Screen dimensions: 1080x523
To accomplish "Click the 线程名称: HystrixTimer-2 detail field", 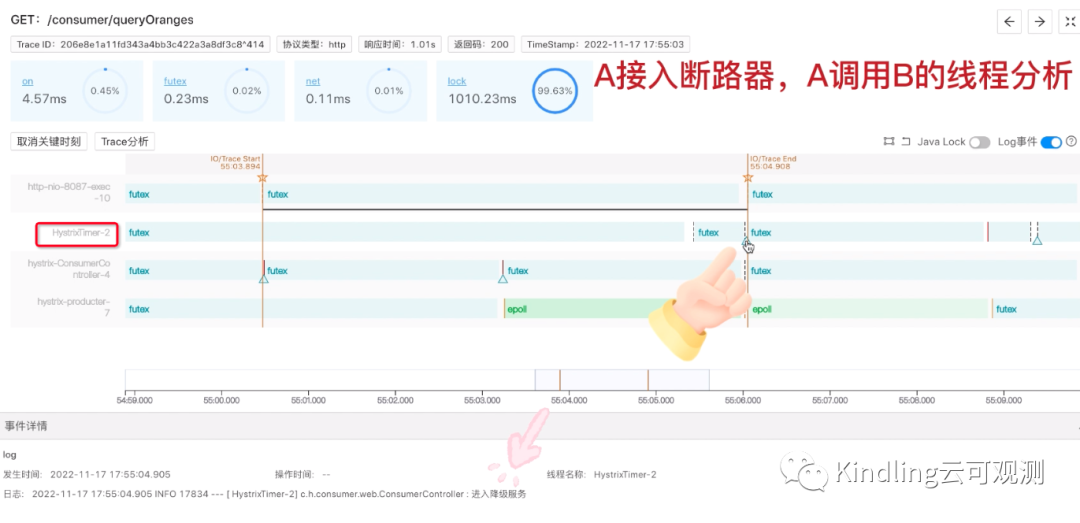I will pyautogui.click(x=602, y=475).
